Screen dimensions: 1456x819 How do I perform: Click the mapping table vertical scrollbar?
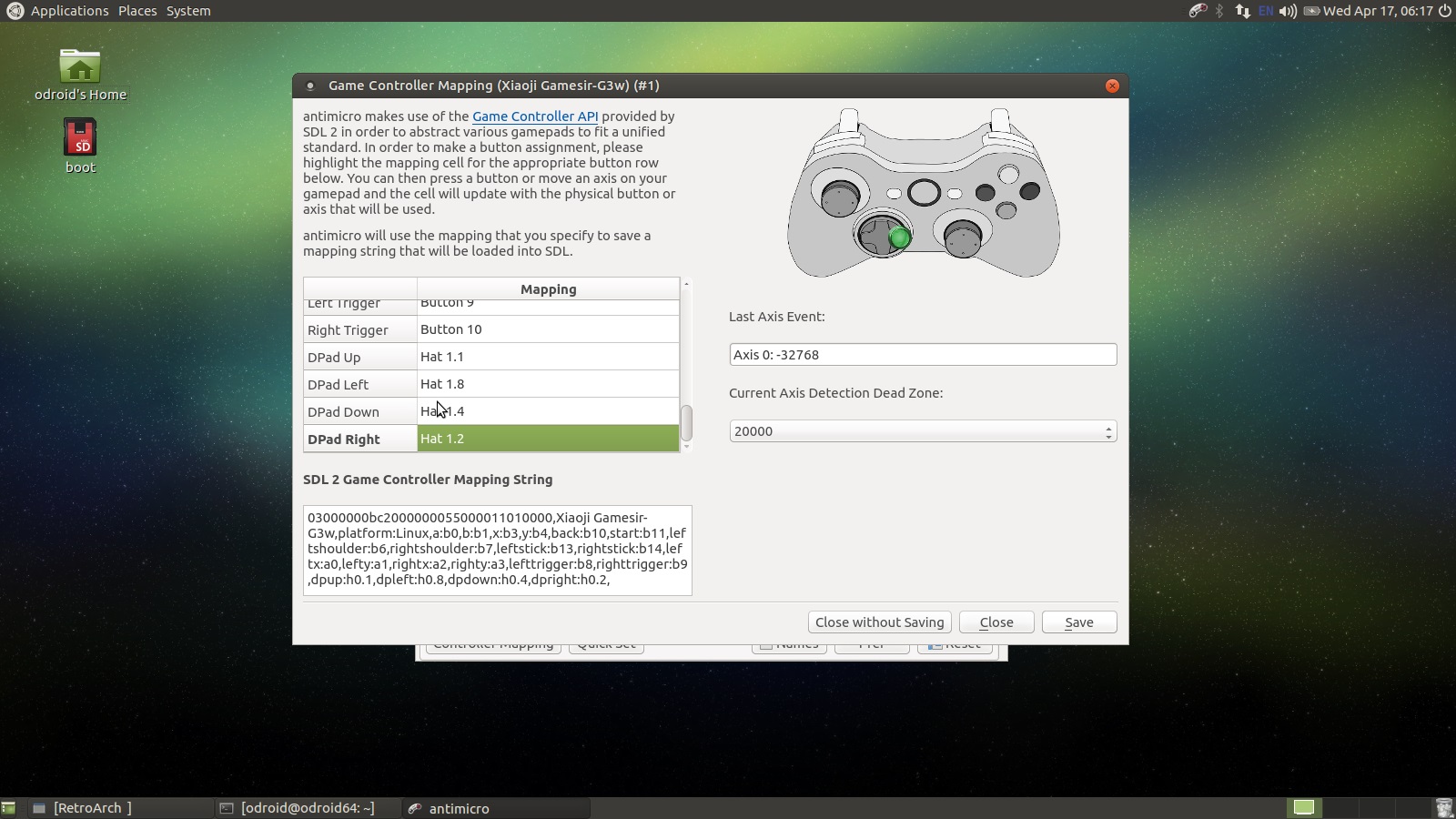687,422
